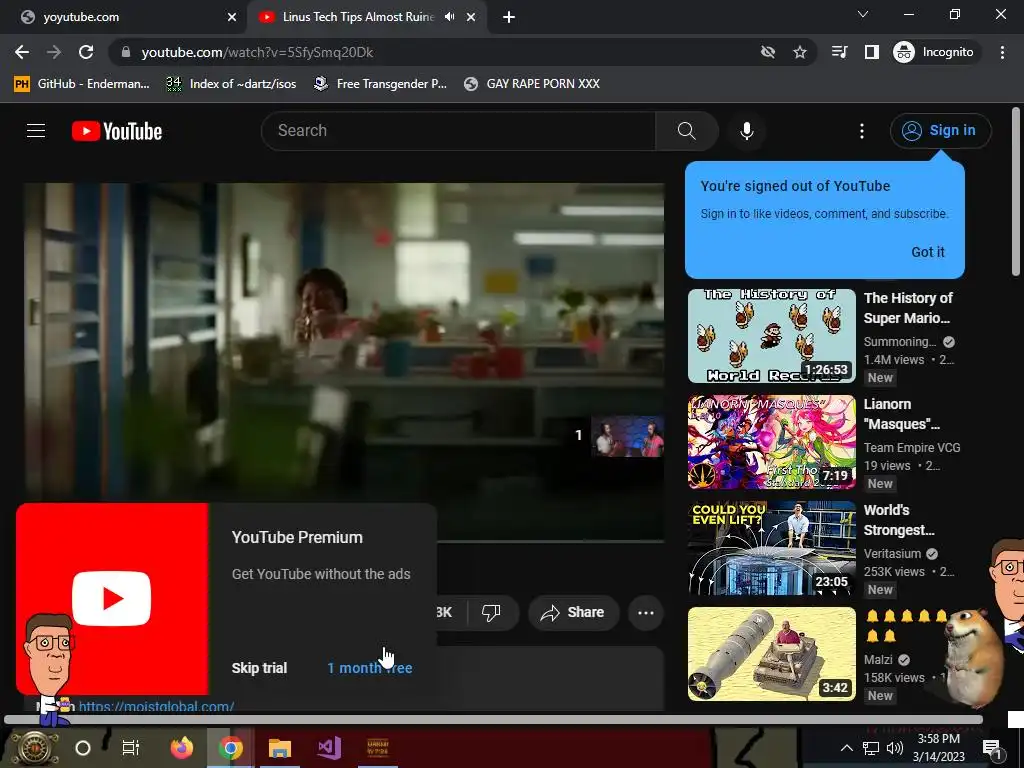Screen dimensions: 1024x768
Task: Show hidden tray icons chevron
Action: [846, 748]
